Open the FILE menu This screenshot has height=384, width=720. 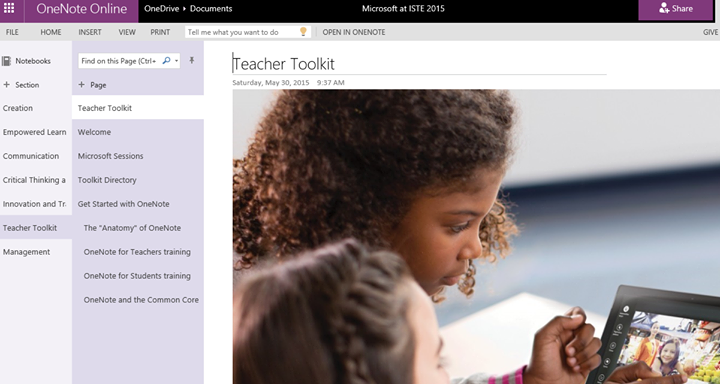tap(12, 32)
